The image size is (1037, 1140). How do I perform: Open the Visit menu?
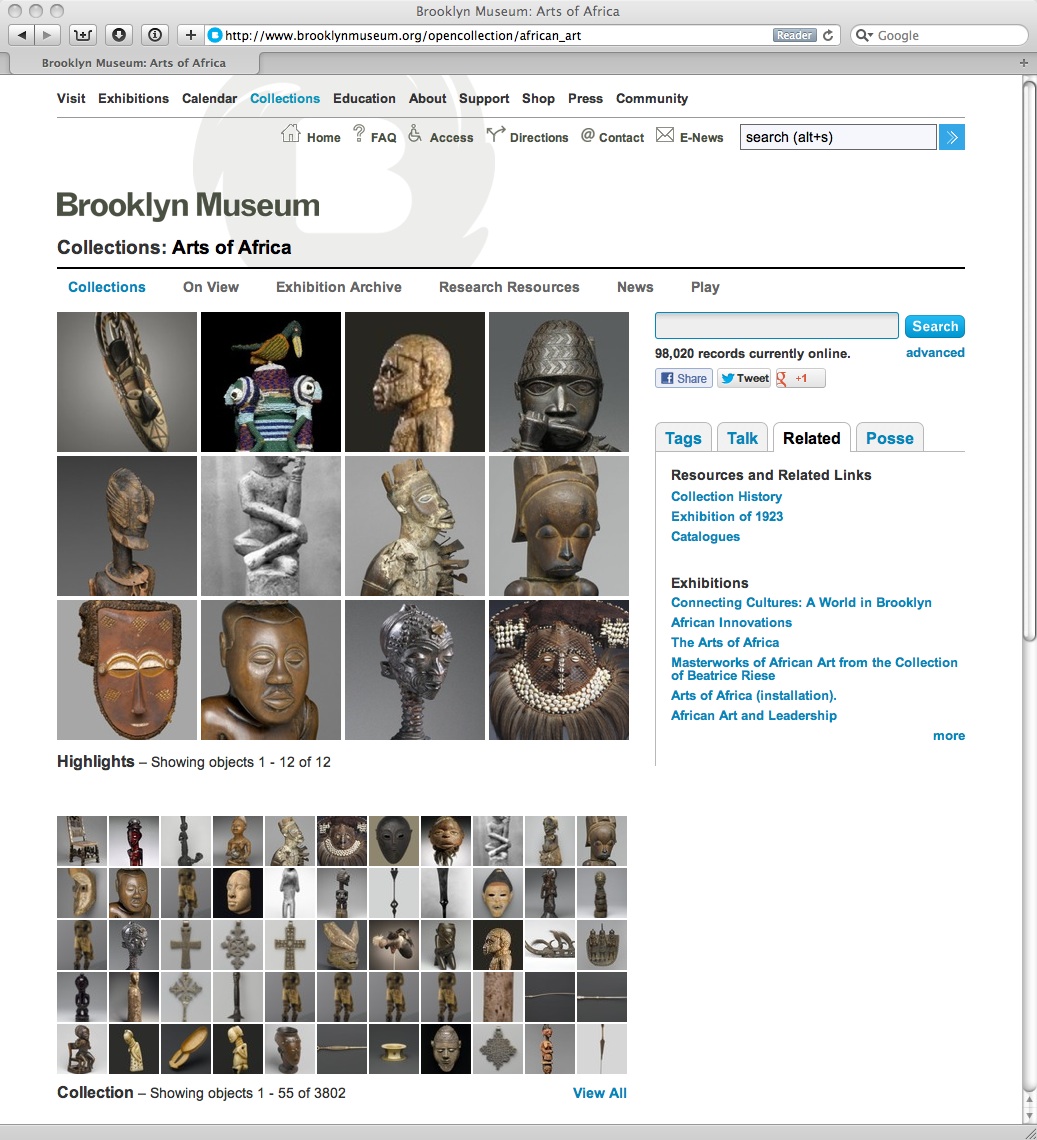(71, 98)
